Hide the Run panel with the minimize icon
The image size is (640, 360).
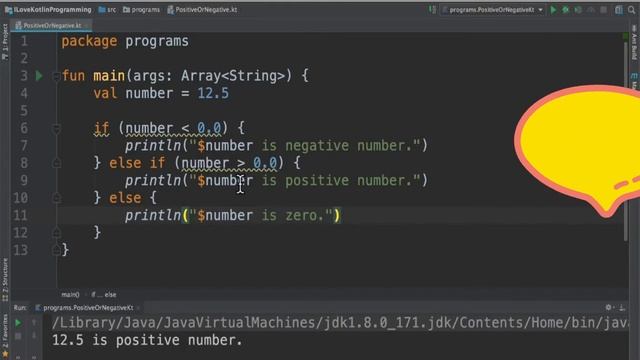pos(622,307)
